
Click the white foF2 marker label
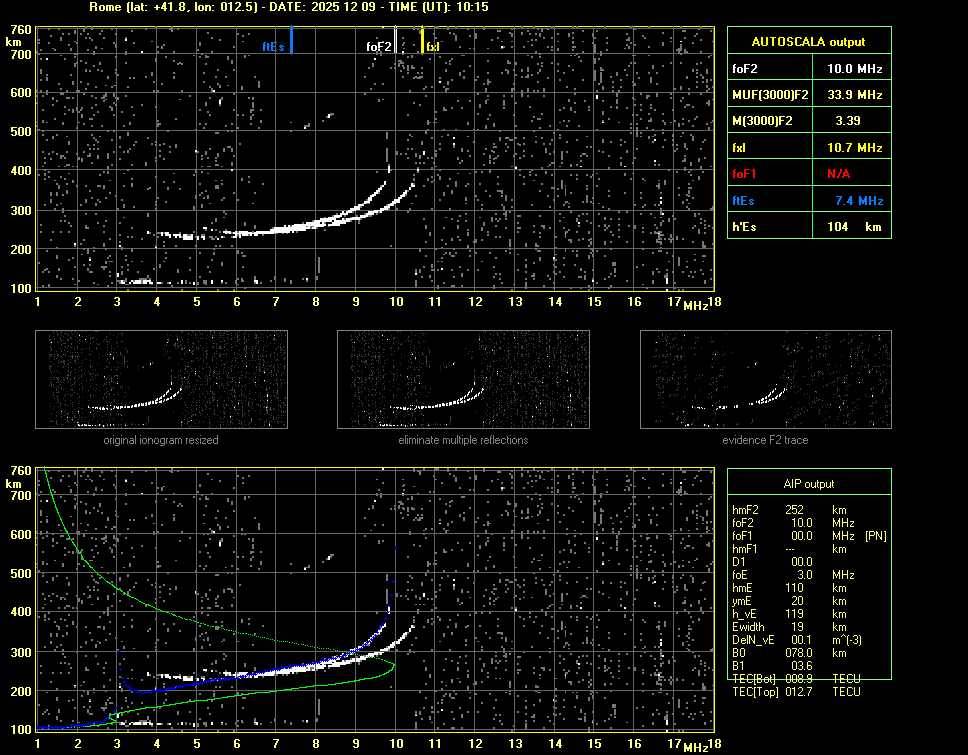click(378, 47)
